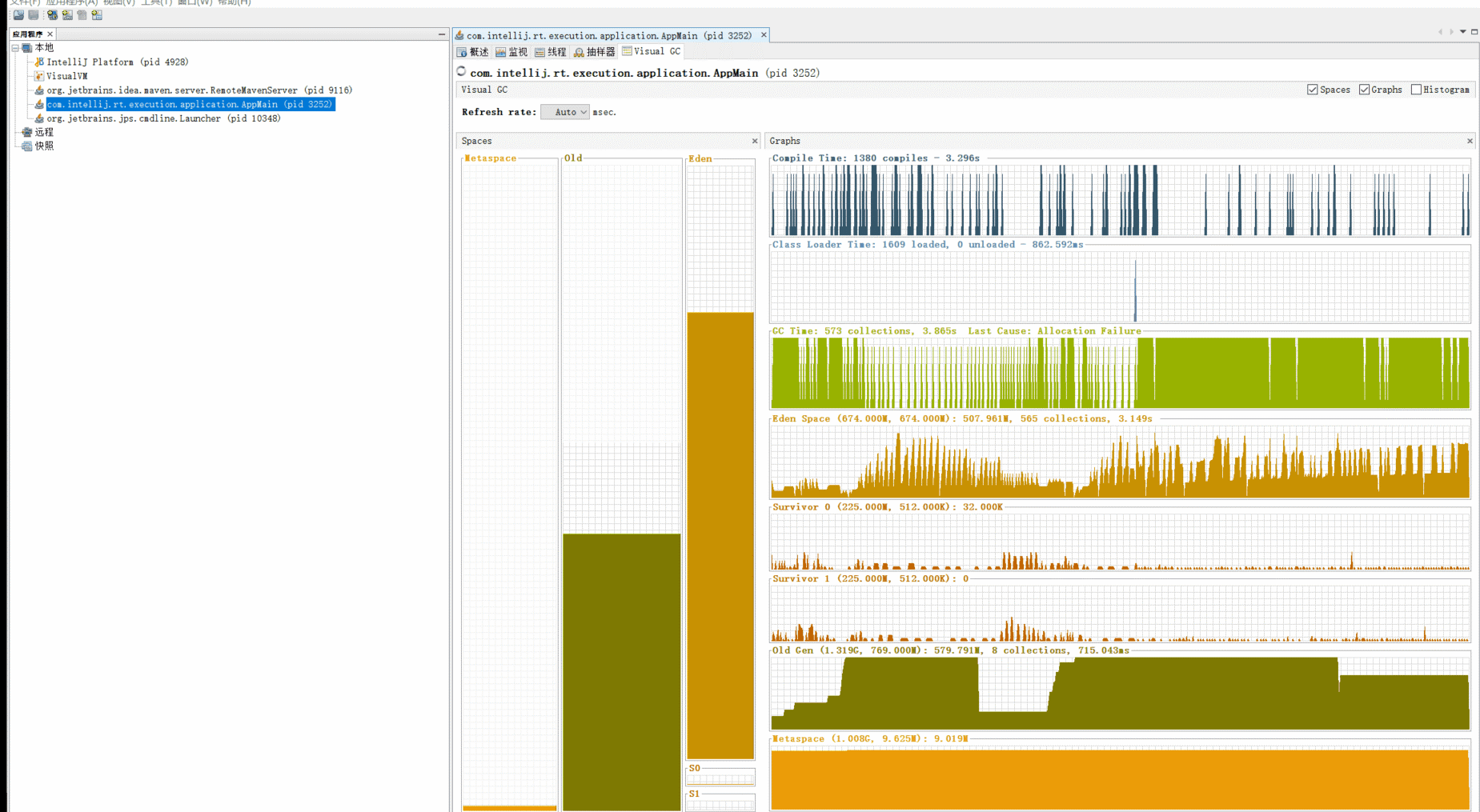
Task: Toggle the Spaces checkbox
Action: pyautogui.click(x=1313, y=90)
